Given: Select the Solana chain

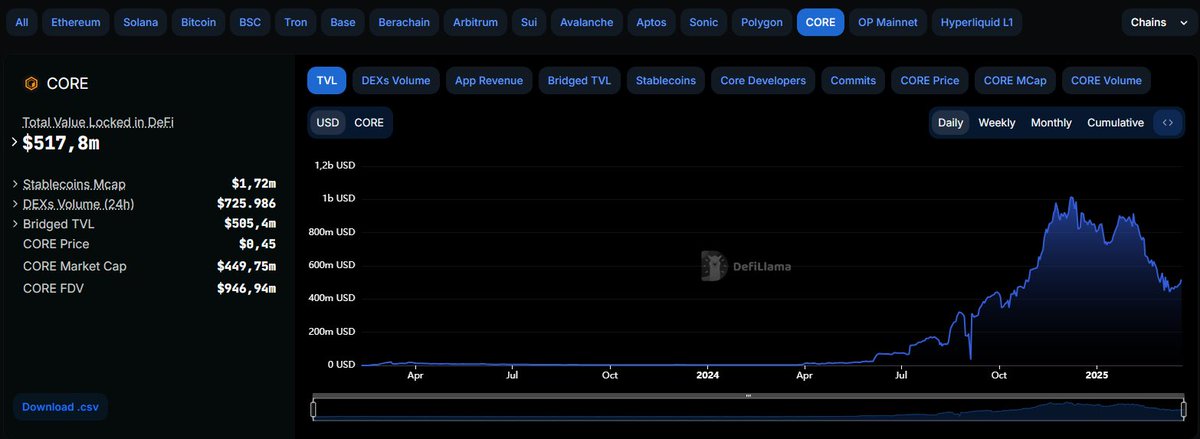Looking at the screenshot, I should pos(140,22).
